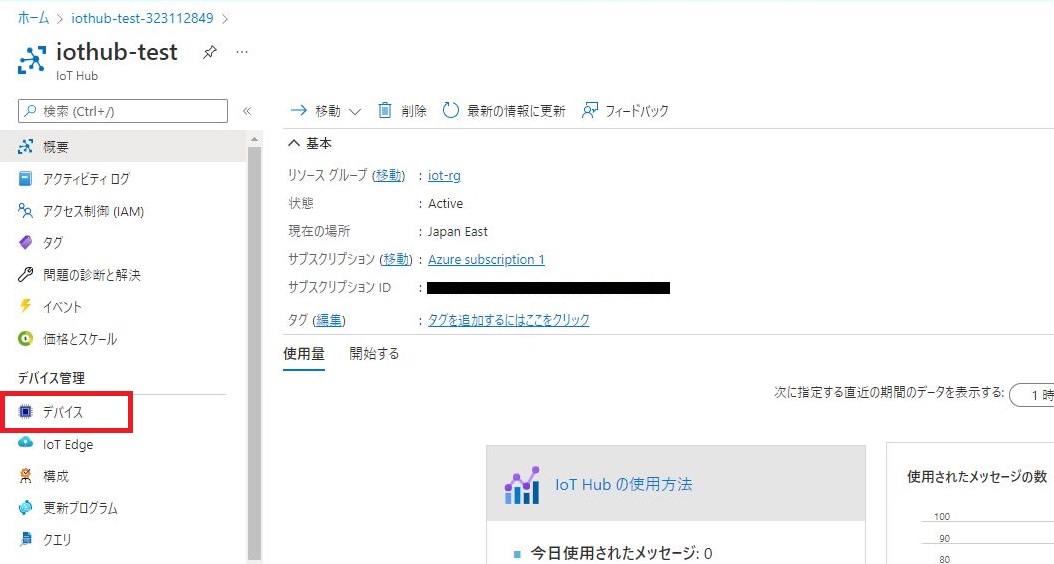1054x564 pixels.
Task: Click the デバイス chip icon
Action: [x=25, y=411]
